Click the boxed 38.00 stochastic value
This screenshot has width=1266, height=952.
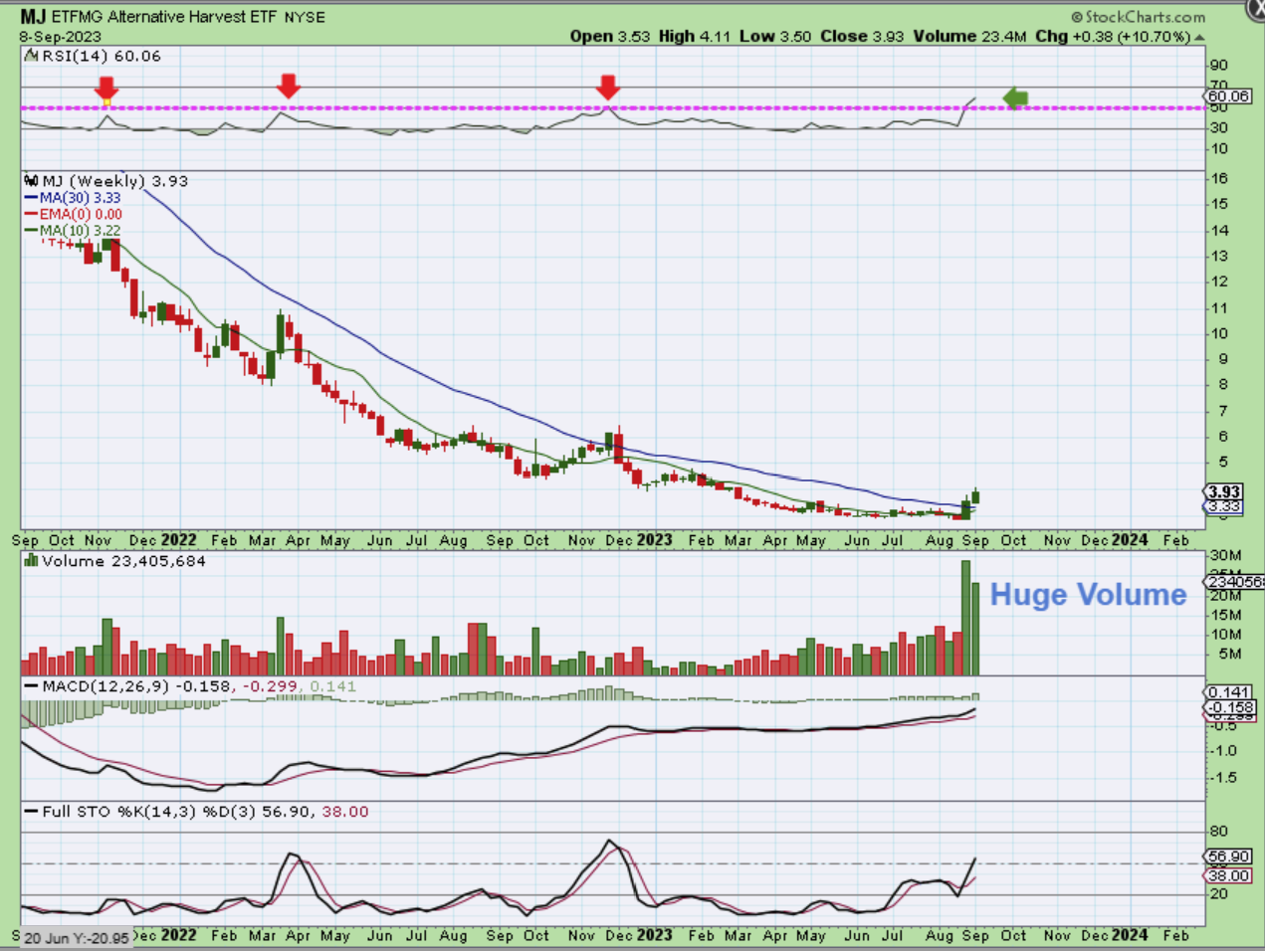pyautogui.click(x=1228, y=875)
